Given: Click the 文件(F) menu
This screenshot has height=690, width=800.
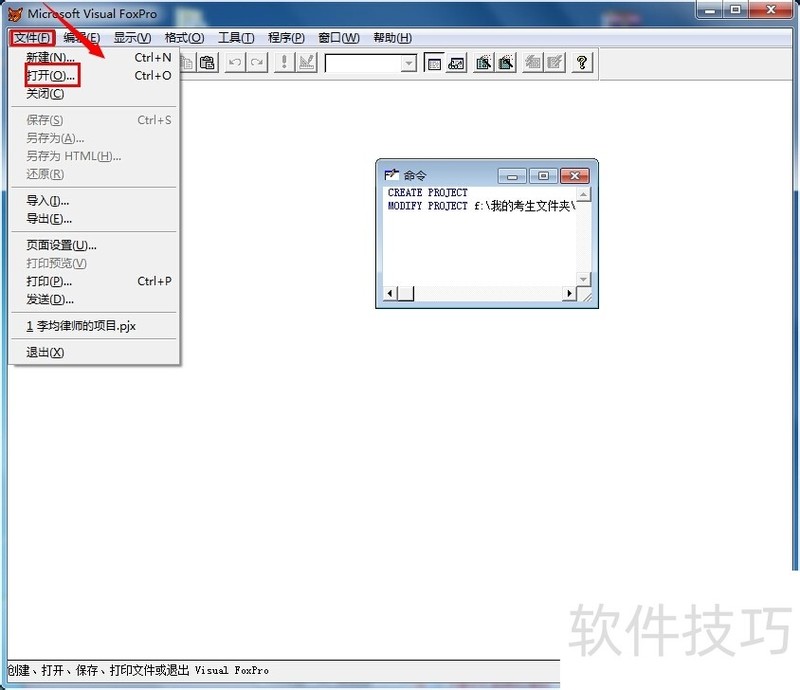Looking at the screenshot, I should pos(32,38).
